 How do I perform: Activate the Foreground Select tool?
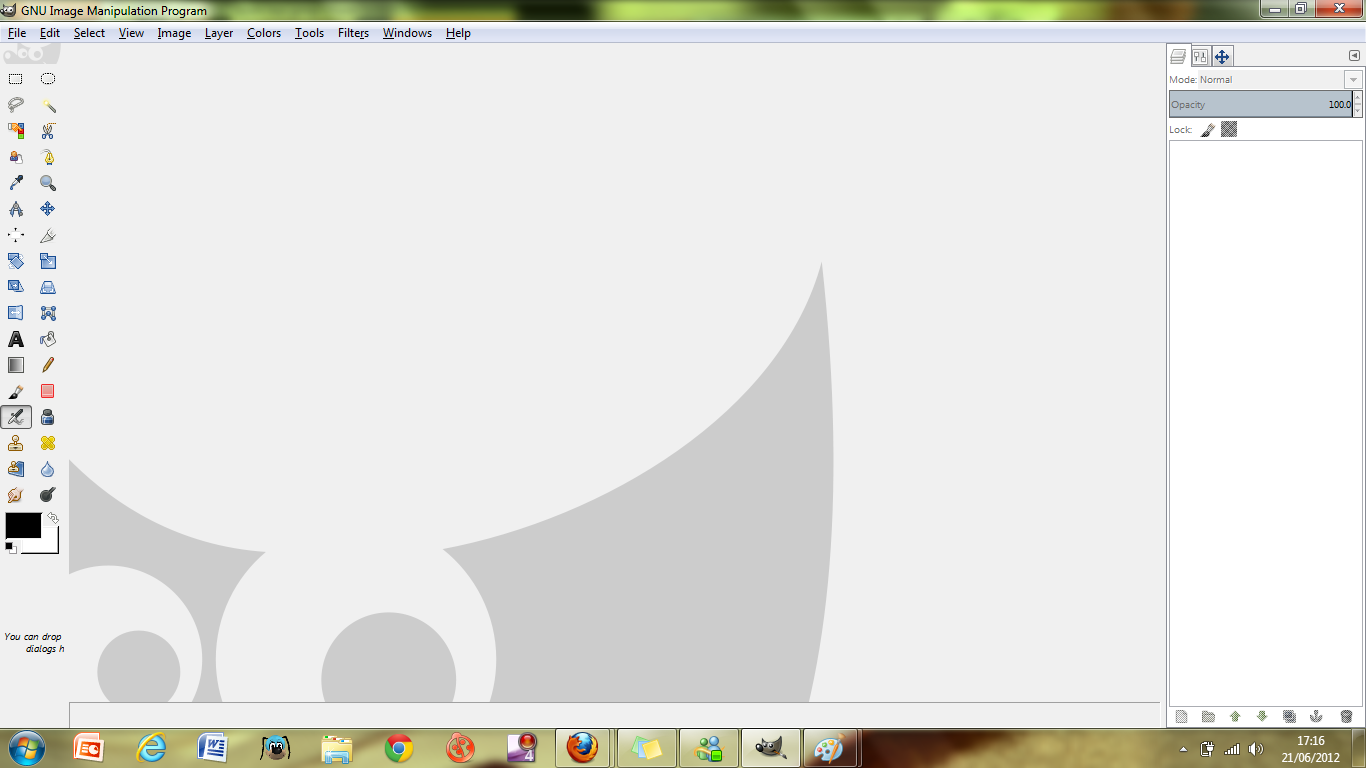(16, 157)
